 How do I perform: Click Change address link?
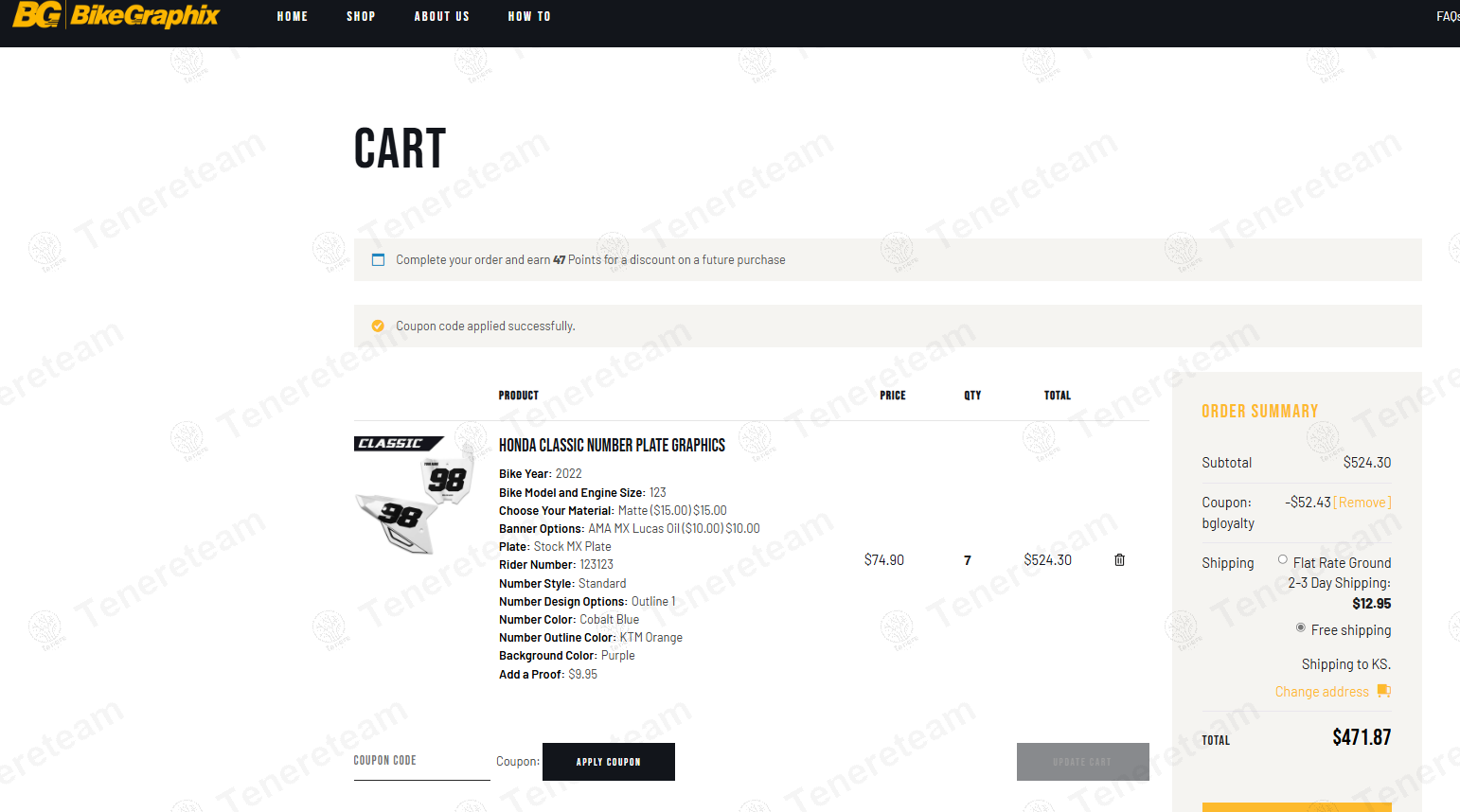1322,692
